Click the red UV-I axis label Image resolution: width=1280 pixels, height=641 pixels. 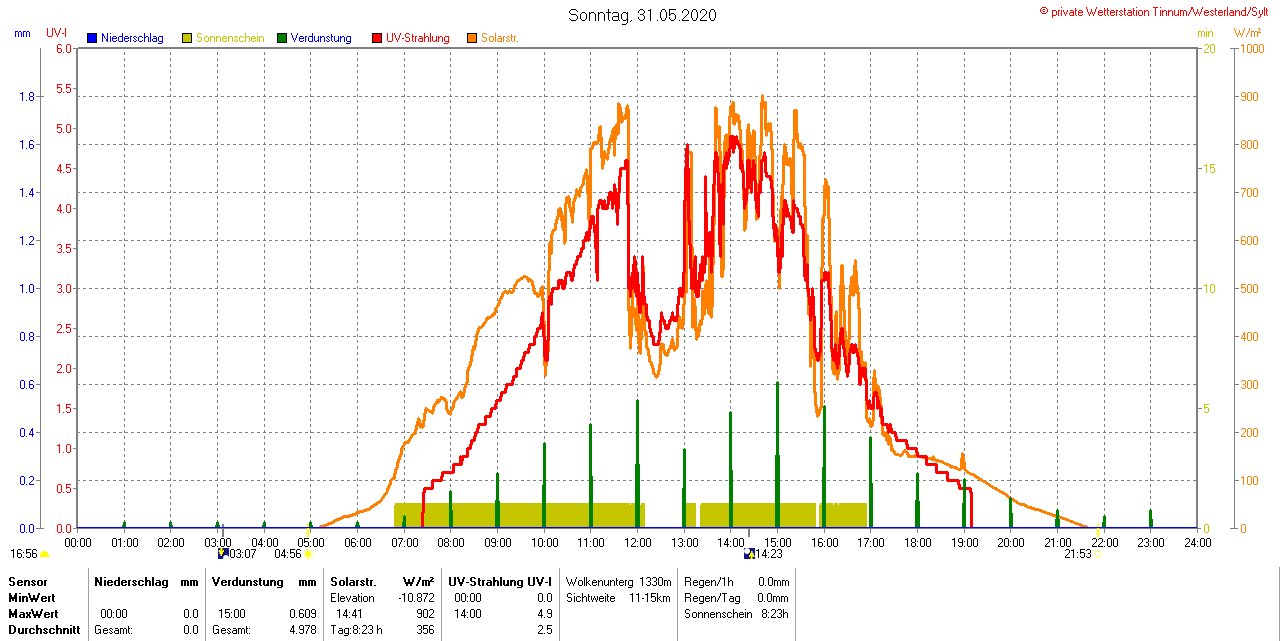tap(57, 33)
